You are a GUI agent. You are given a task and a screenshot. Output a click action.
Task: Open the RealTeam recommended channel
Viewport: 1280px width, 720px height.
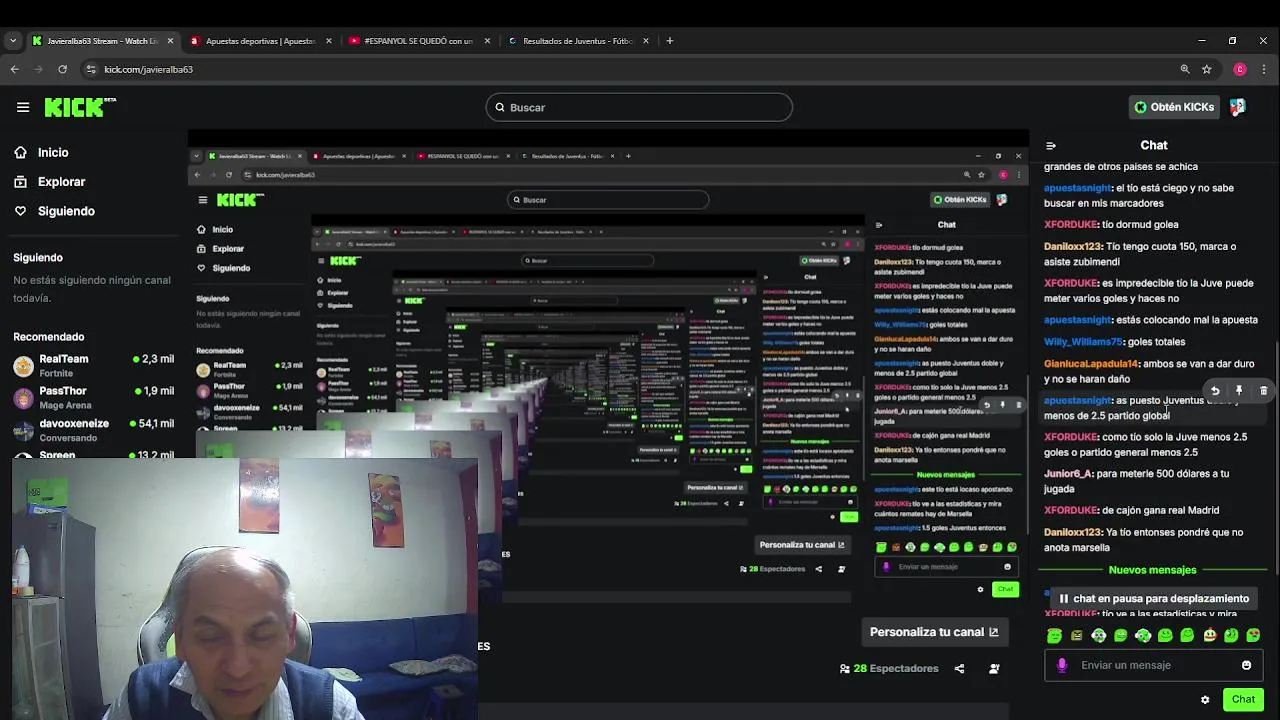coord(95,365)
